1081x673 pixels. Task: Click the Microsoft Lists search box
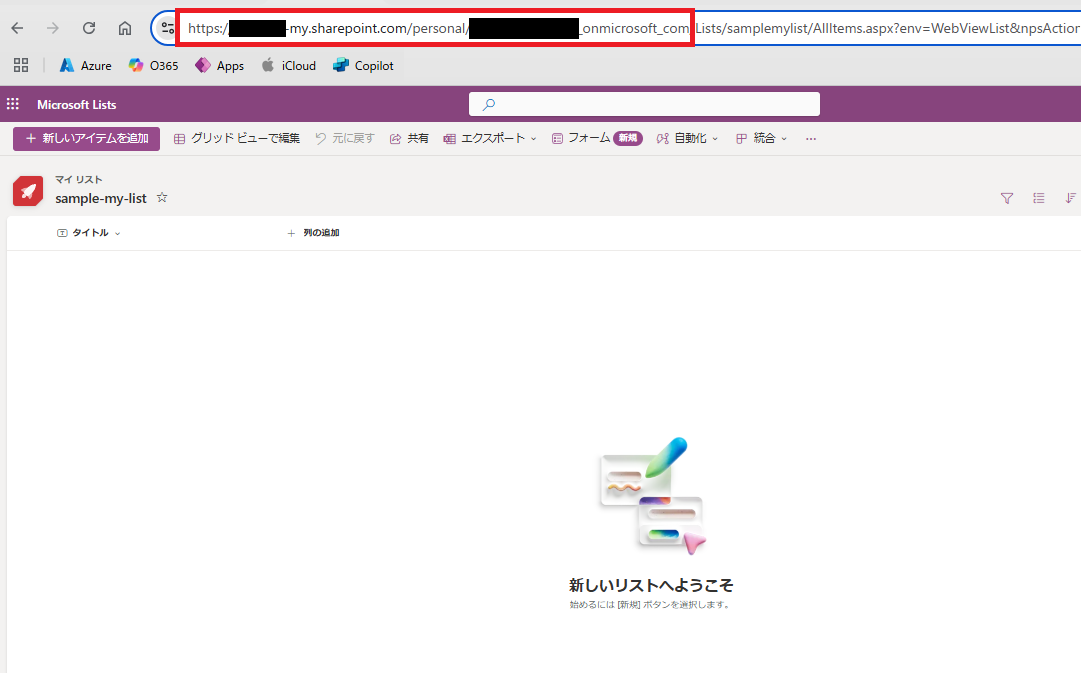click(644, 104)
